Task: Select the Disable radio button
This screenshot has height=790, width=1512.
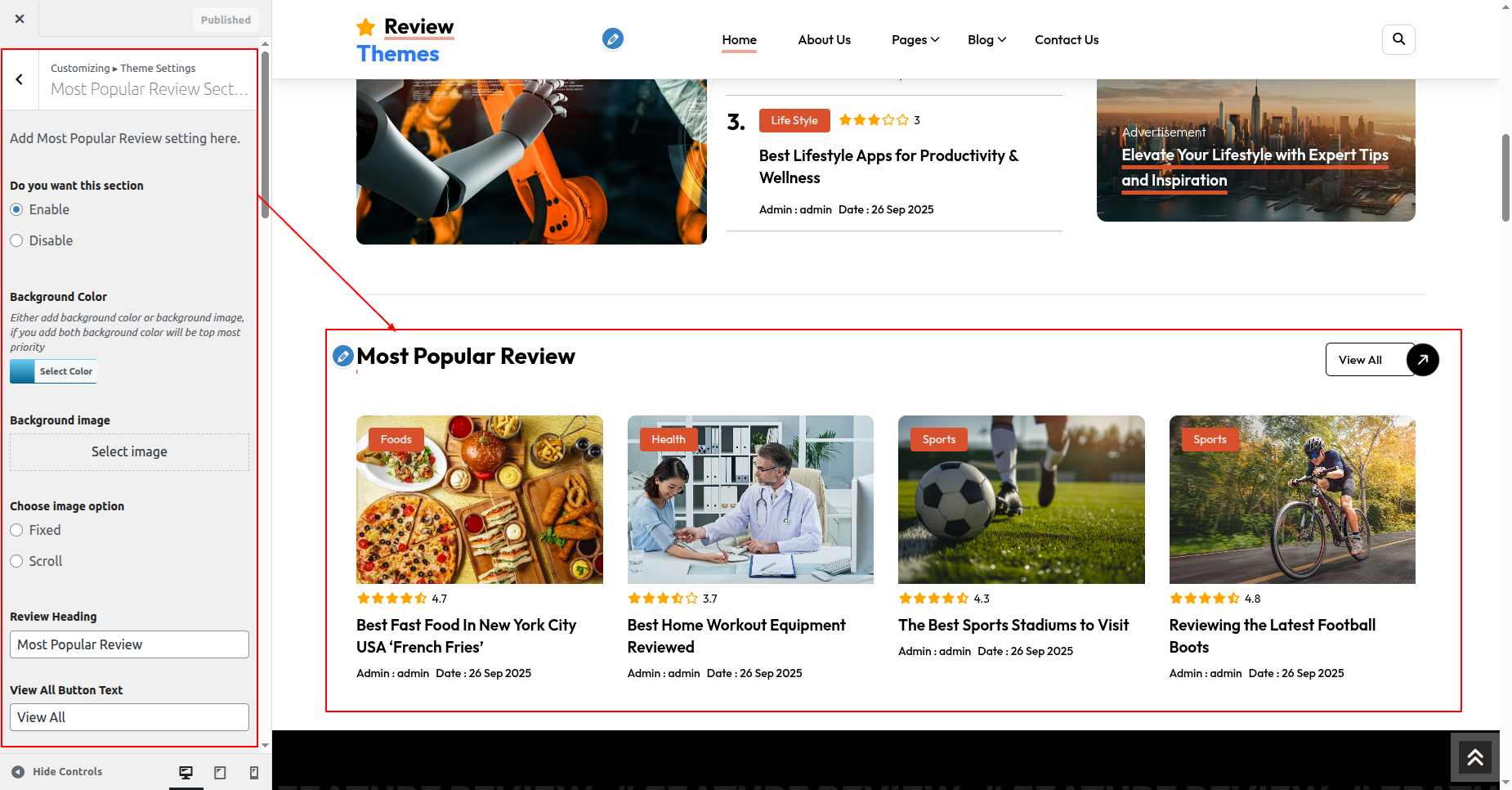Action: click(16, 240)
